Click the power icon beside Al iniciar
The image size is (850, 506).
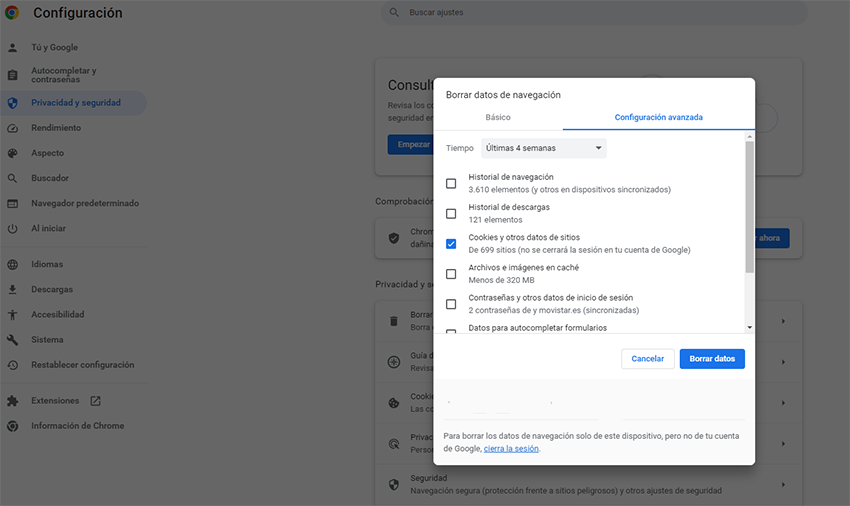(x=12, y=228)
